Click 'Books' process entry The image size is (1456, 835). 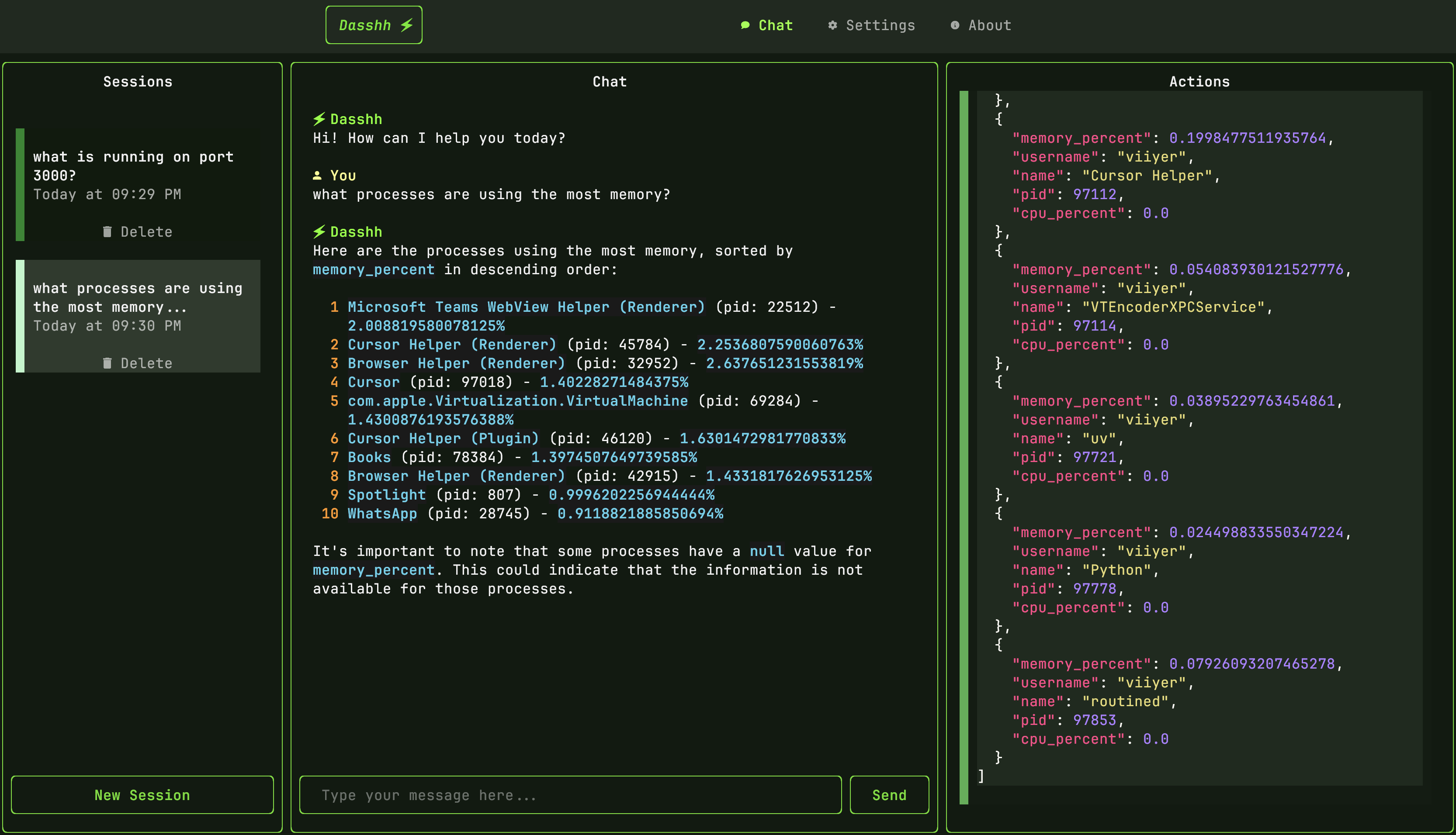pos(369,457)
